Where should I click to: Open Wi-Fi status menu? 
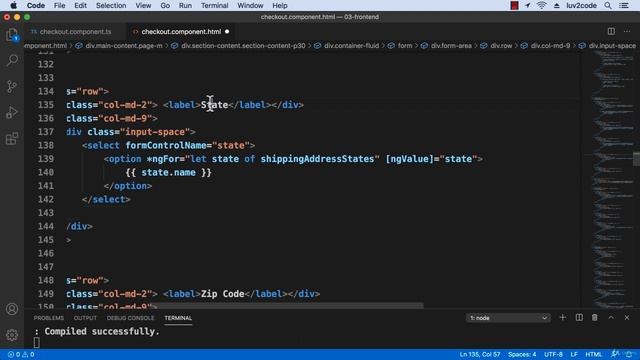(x=542, y=5)
